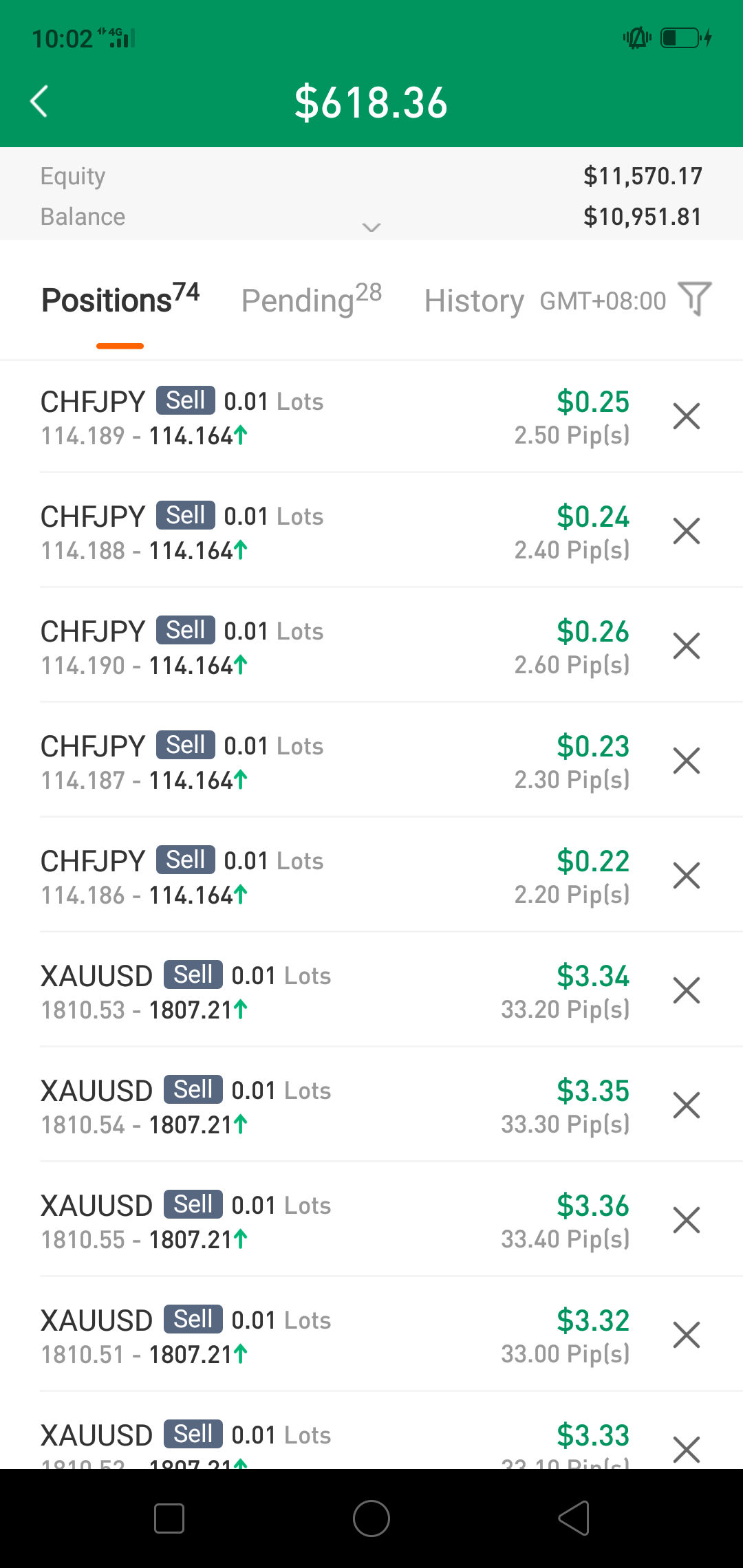743x1568 pixels.
Task: Tap the Equity amount $11,570.17
Action: click(x=643, y=176)
